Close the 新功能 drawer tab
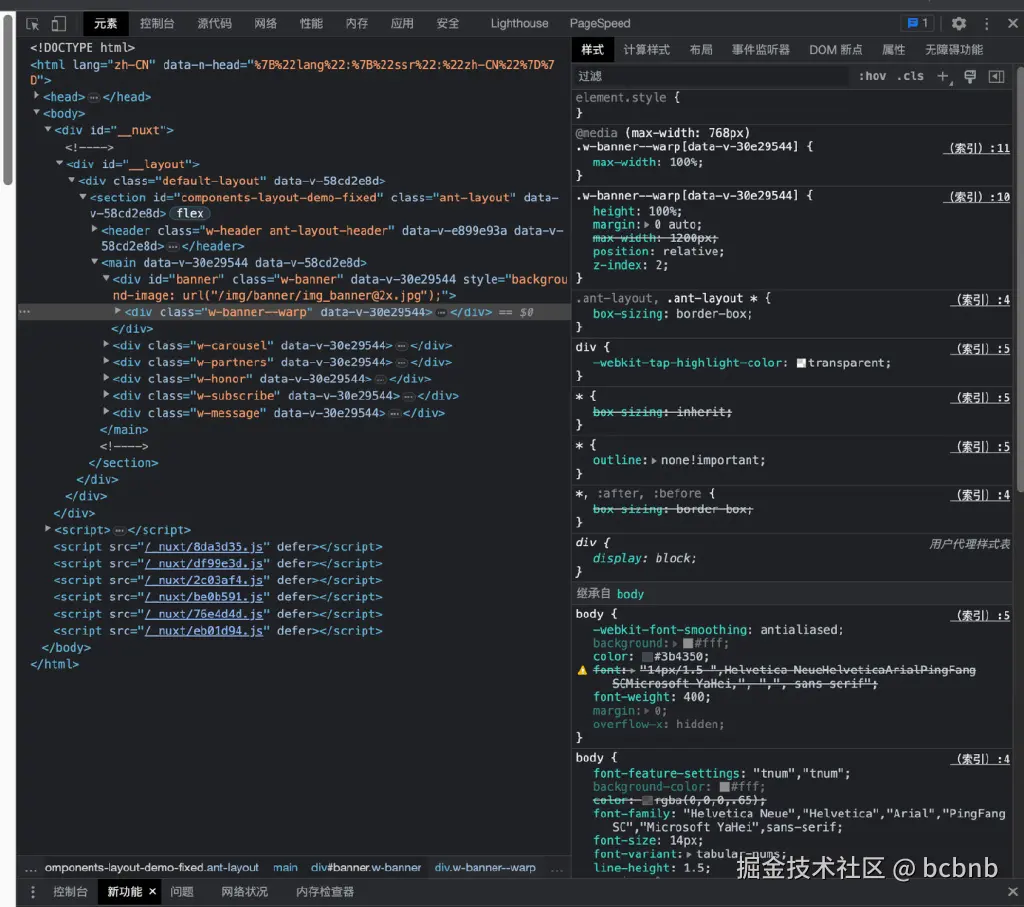This screenshot has height=907, width=1024. [152, 891]
